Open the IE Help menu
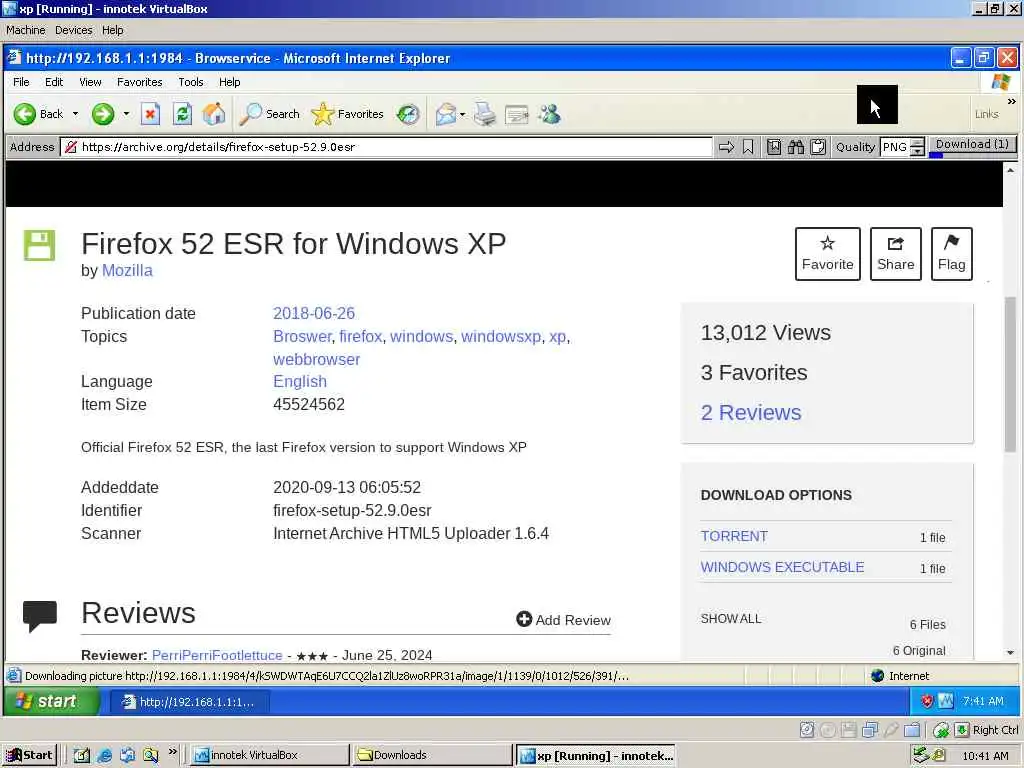1024x768 pixels. coord(229,82)
